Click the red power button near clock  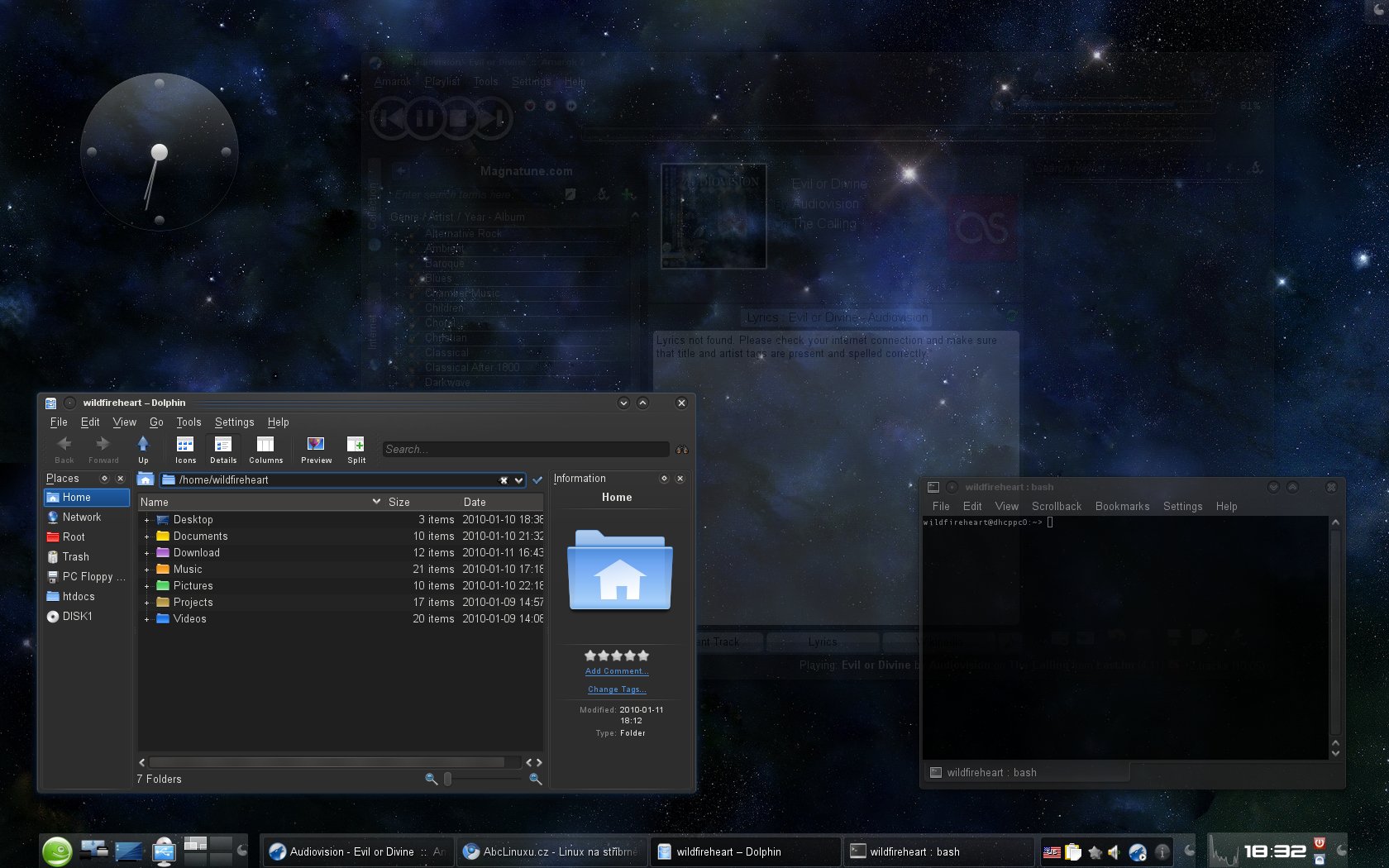click(1320, 843)
